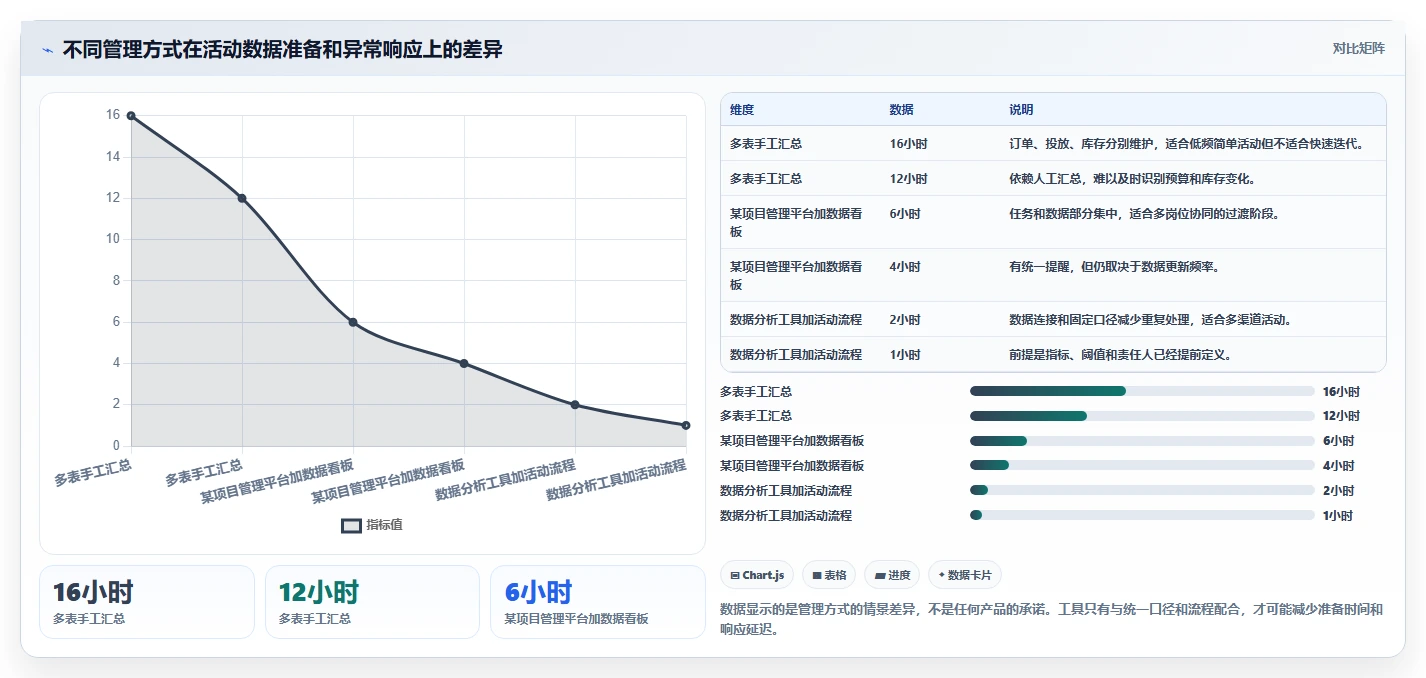Click the footer note starting 数据显示的是管理方式的情景差异
1426x678 pixels.
click(1052, 619)
